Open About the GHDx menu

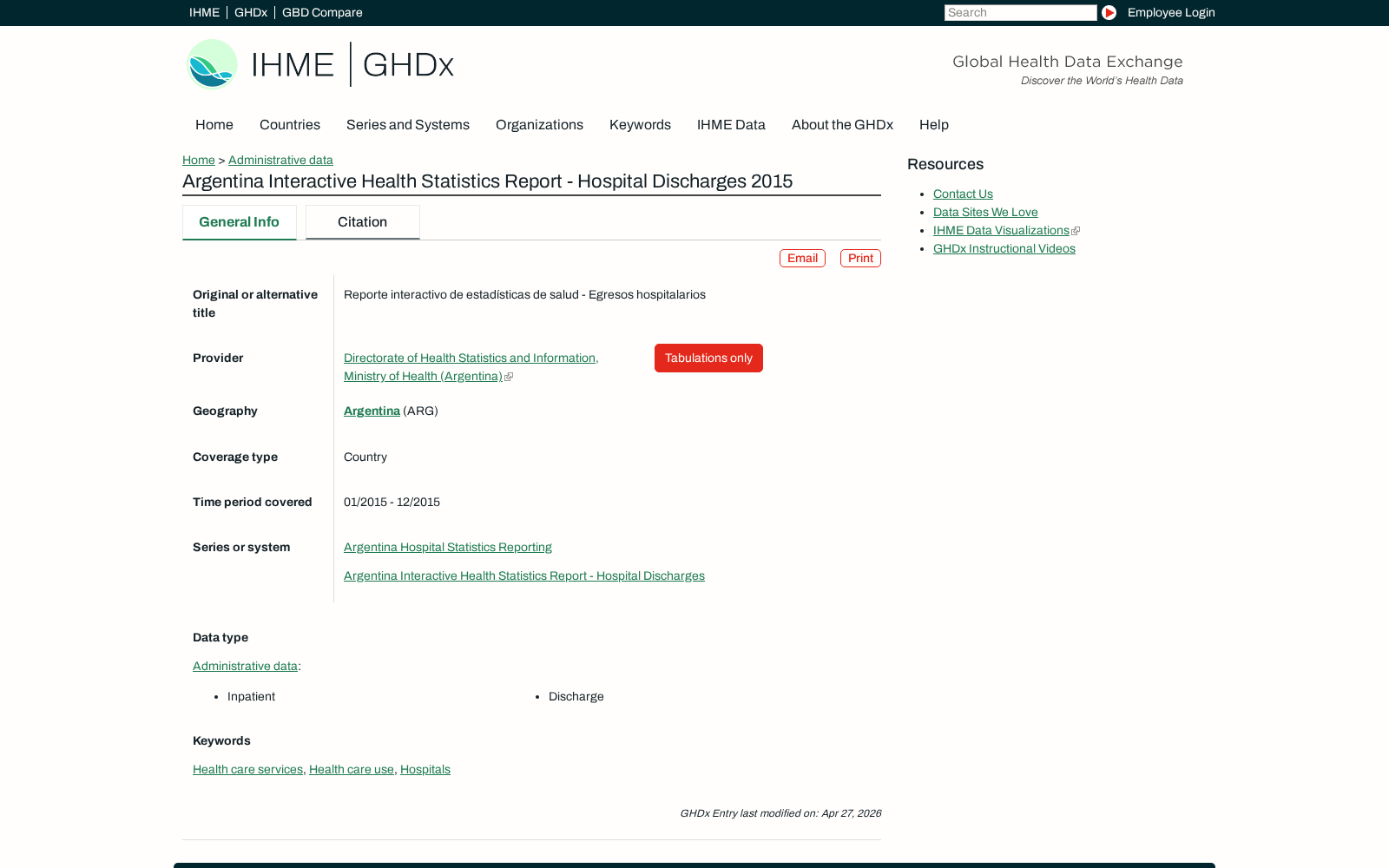click(x=842, y=125)
